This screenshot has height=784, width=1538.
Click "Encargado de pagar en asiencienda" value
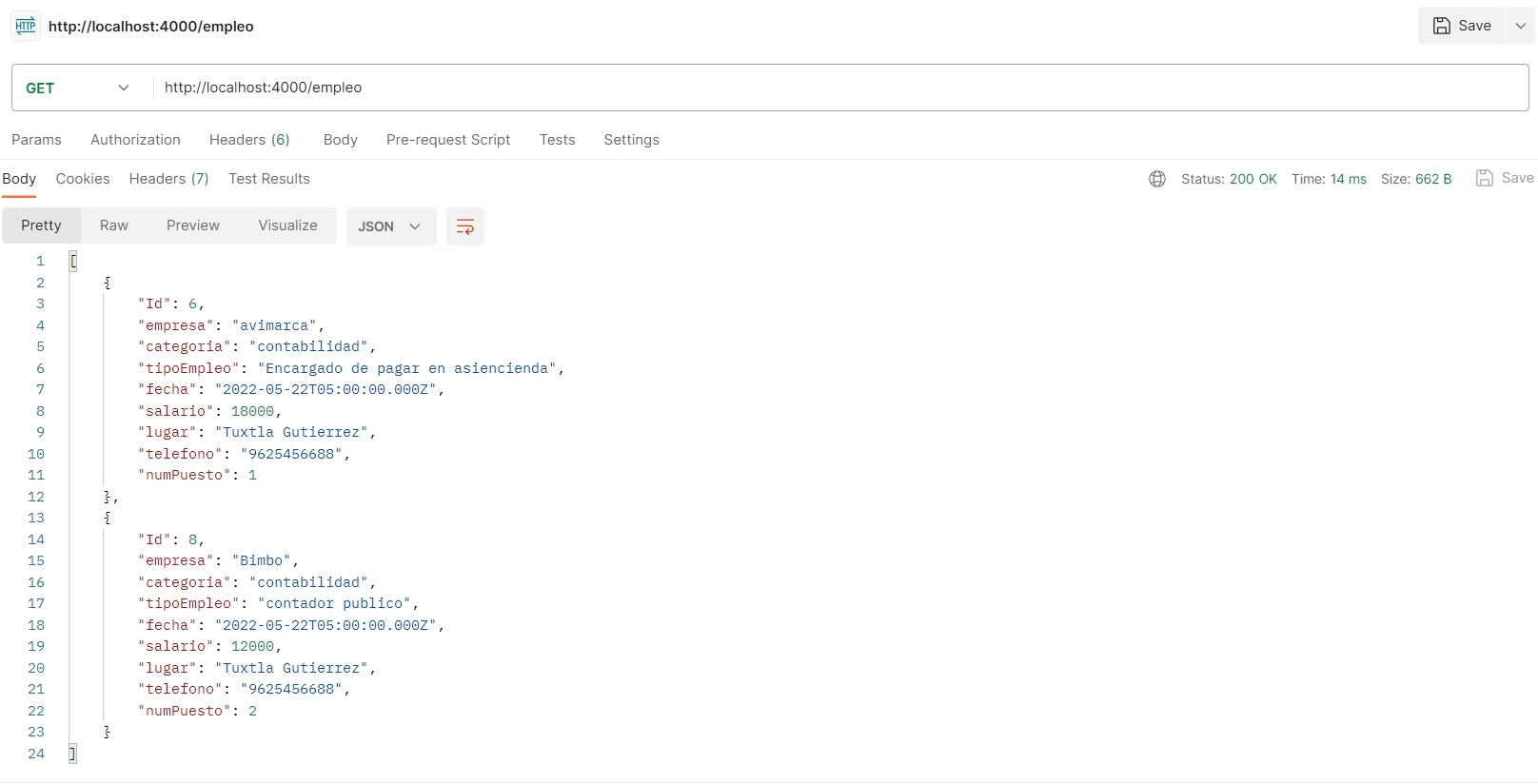pyautogui.click(x=406, y=368)
